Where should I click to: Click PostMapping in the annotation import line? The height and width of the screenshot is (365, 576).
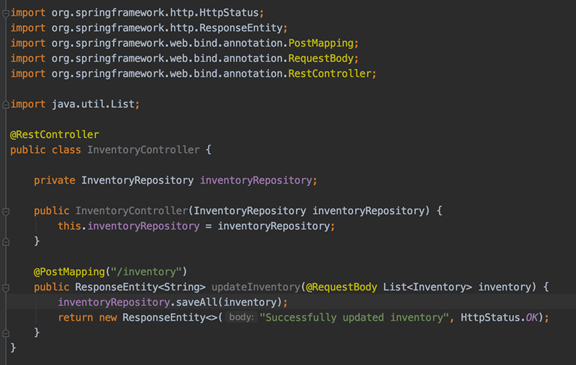click(321, 43)
